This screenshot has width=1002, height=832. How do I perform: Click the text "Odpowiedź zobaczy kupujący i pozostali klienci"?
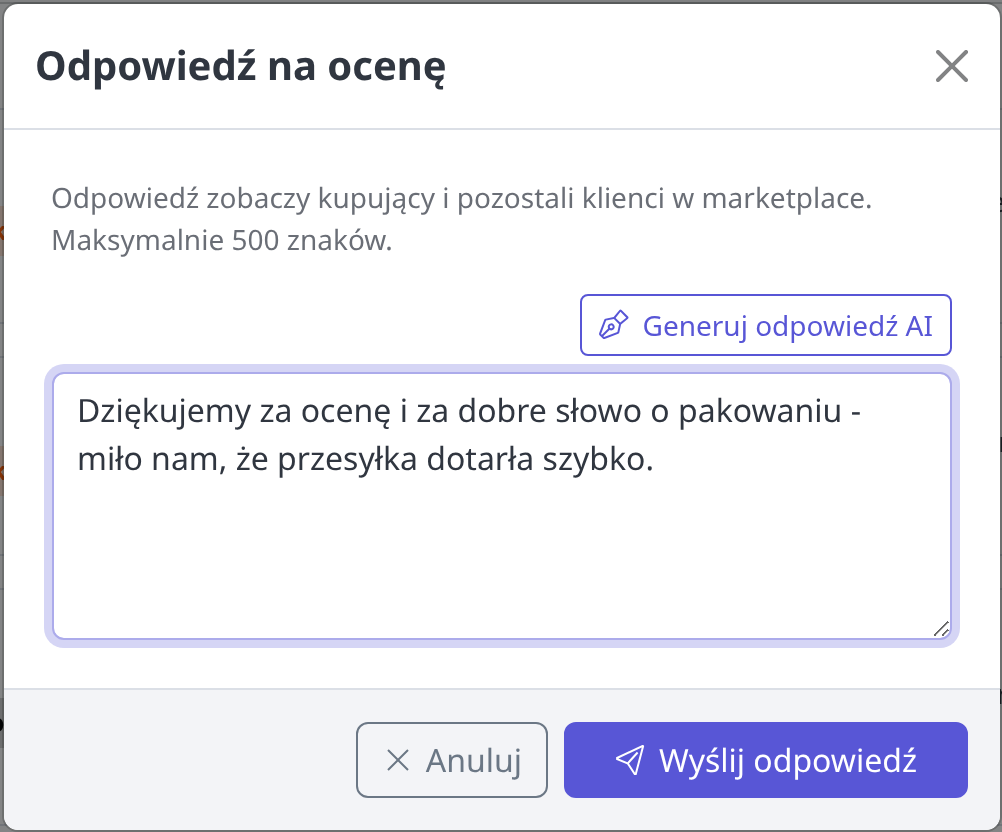pos(358,199)
